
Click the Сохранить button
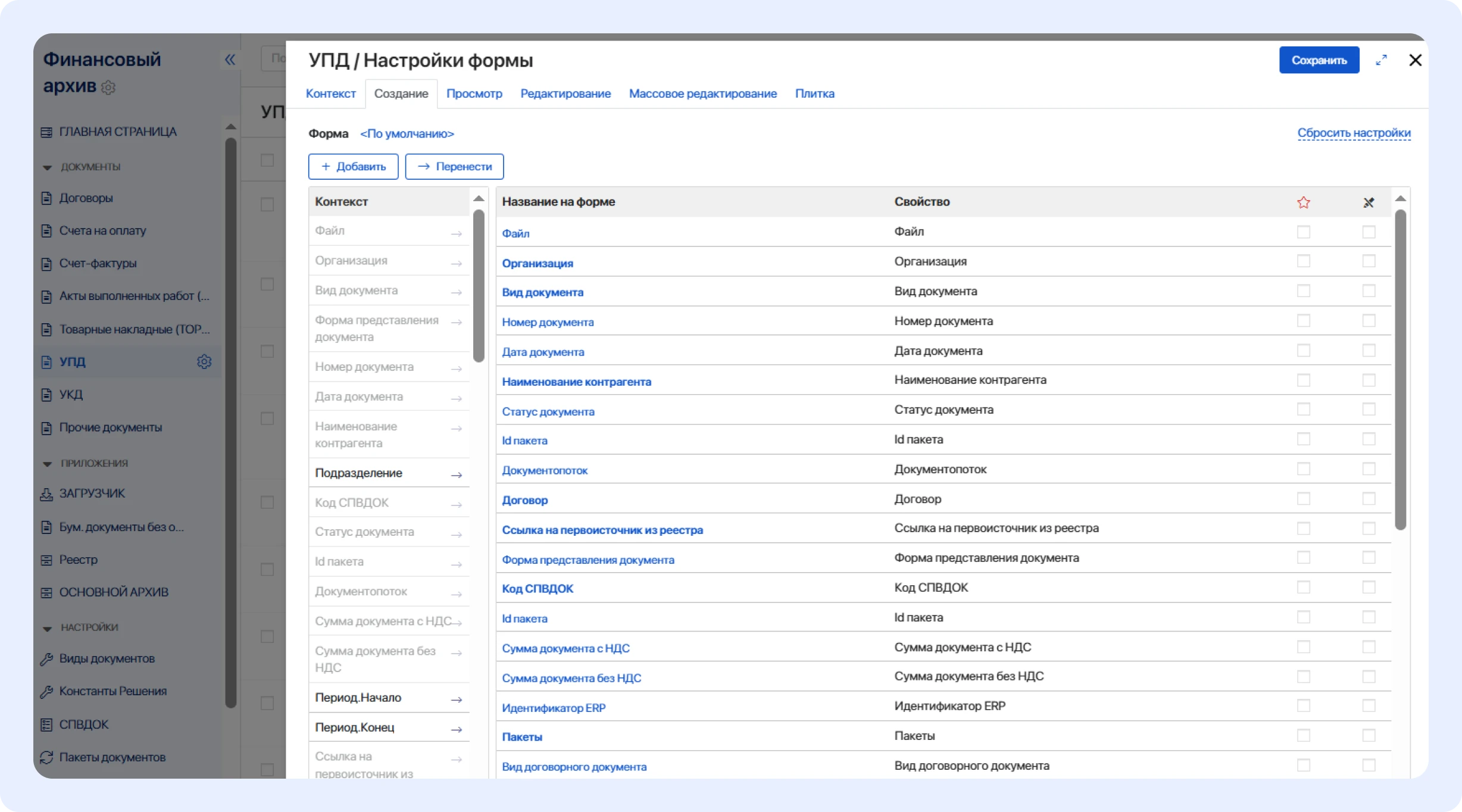(1319, 60)
